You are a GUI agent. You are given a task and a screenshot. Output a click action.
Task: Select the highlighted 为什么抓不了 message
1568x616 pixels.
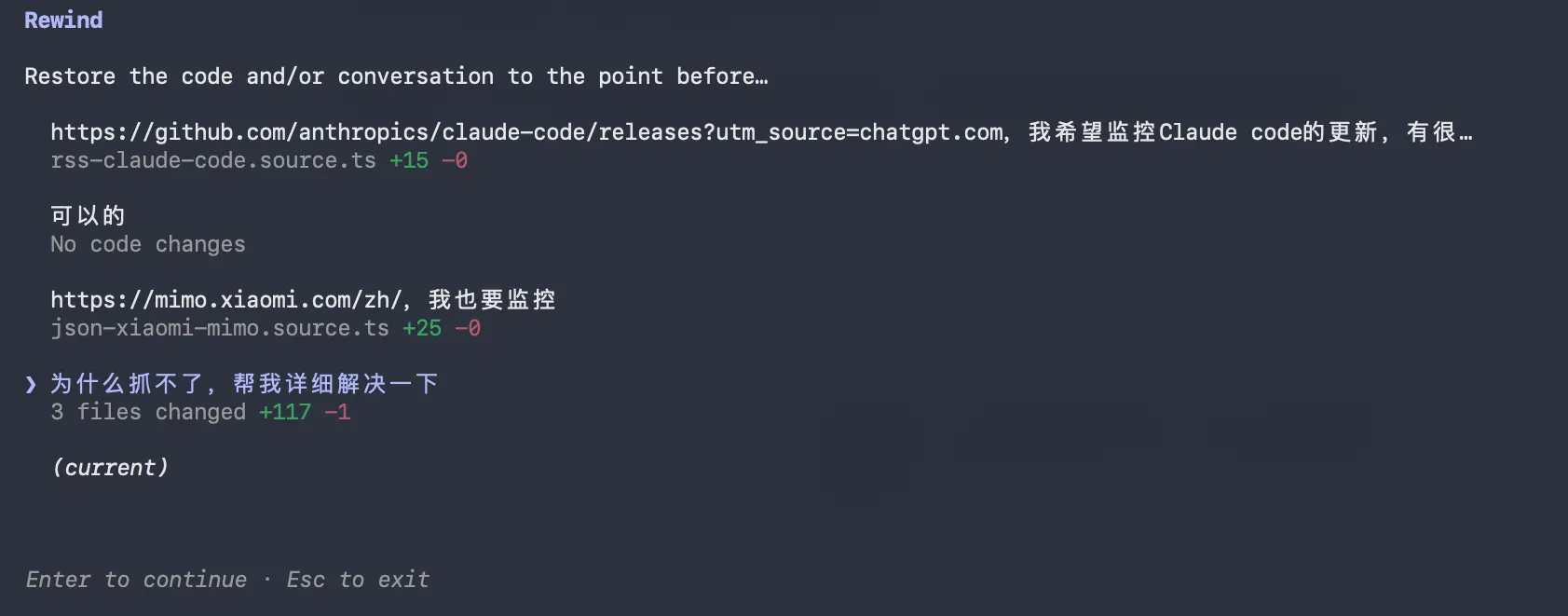pyautogui.click(x=244, y=384)
